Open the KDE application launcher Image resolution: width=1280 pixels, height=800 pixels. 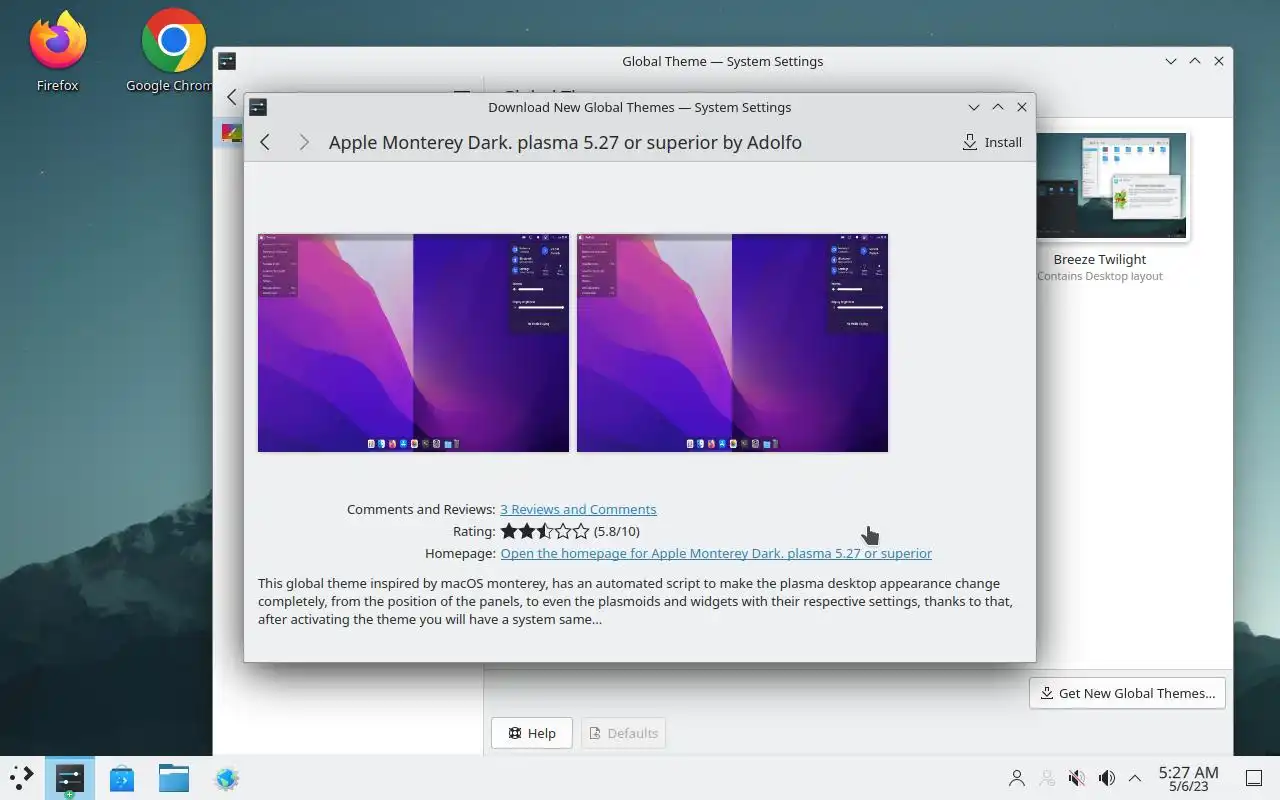pos(21,778)
